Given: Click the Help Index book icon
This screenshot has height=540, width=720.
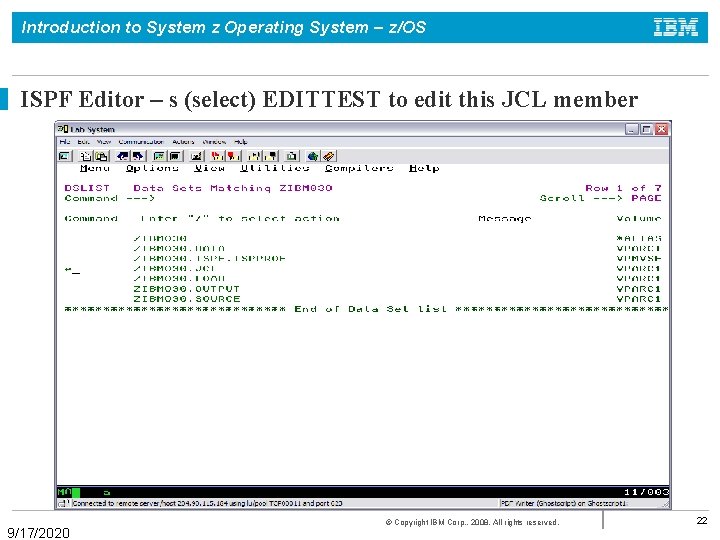Looking at the screenshot, I should (x=329, y=156).
